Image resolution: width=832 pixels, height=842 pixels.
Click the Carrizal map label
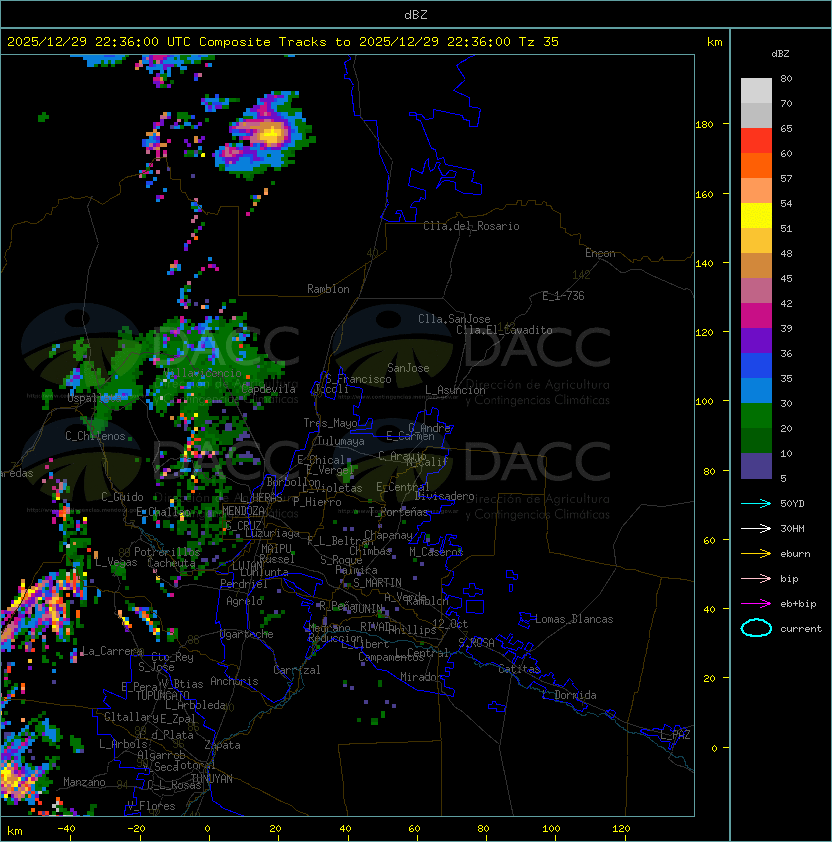[296, 670]
